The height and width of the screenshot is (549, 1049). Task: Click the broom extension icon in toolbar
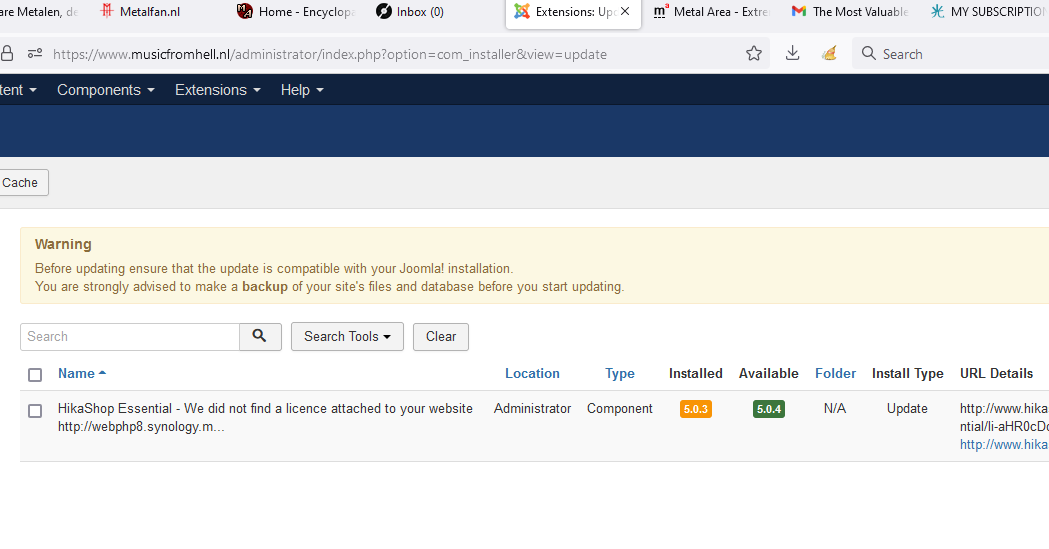830,53
